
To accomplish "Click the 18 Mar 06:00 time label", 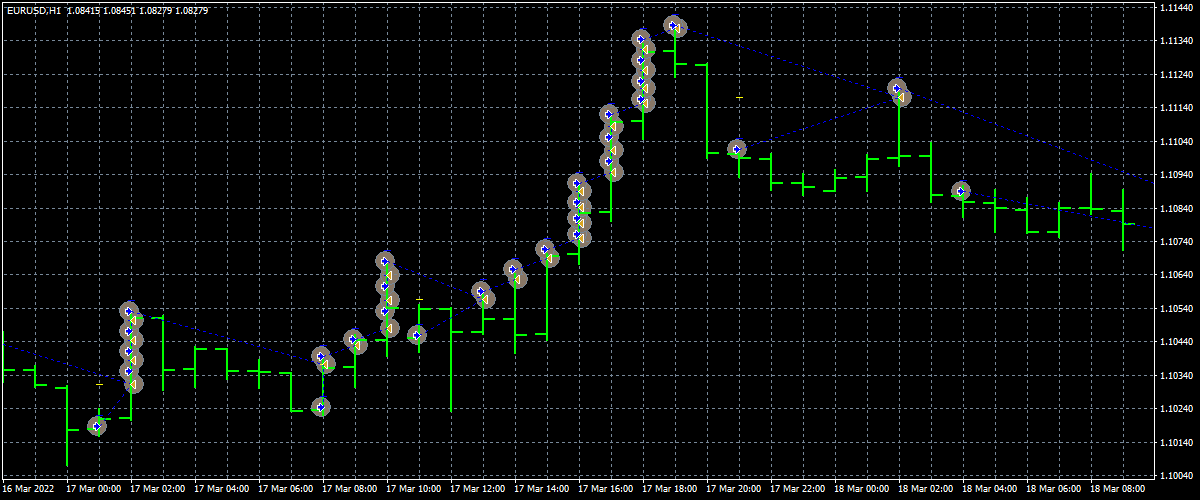I will [x=1053, y=490].
